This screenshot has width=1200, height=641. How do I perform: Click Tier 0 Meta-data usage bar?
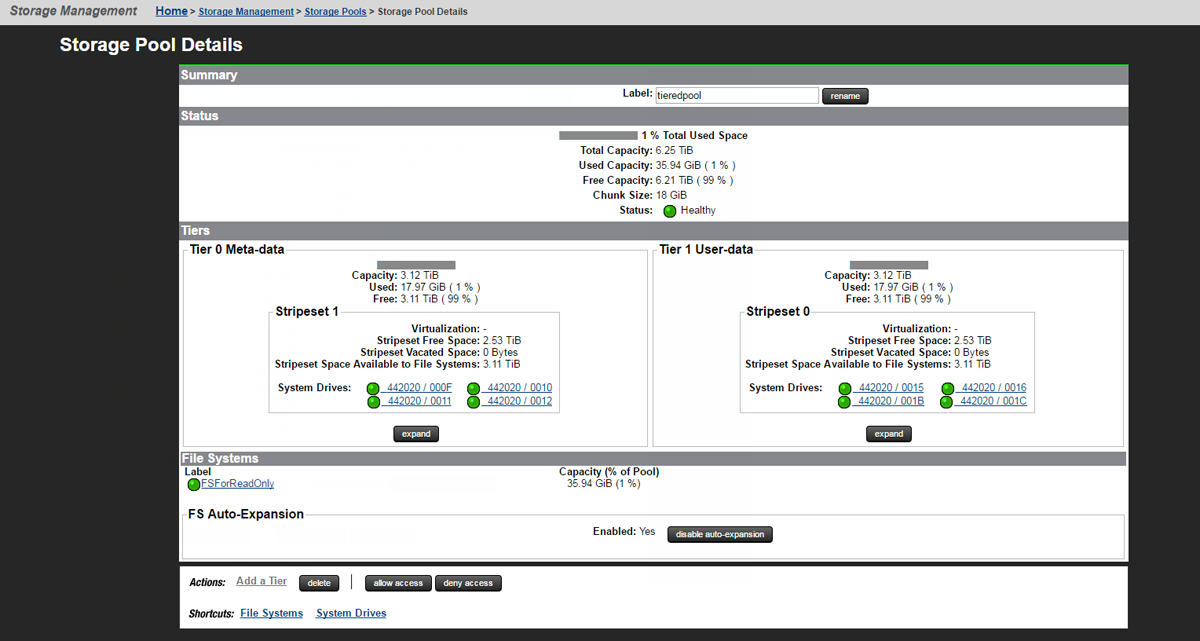point(416,265)
